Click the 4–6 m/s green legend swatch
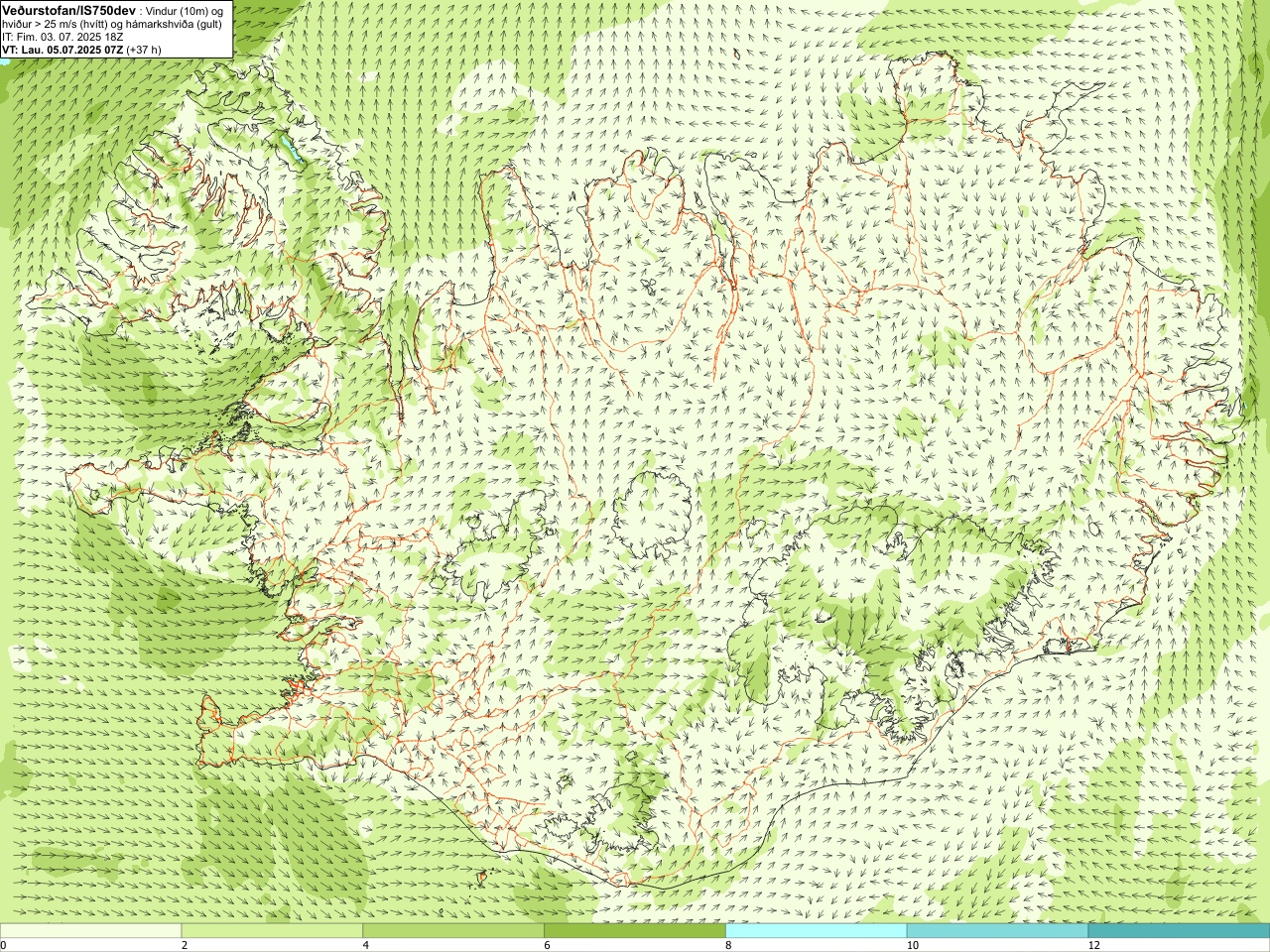This screenshot has height=952, width=1270. click(453, 931)
